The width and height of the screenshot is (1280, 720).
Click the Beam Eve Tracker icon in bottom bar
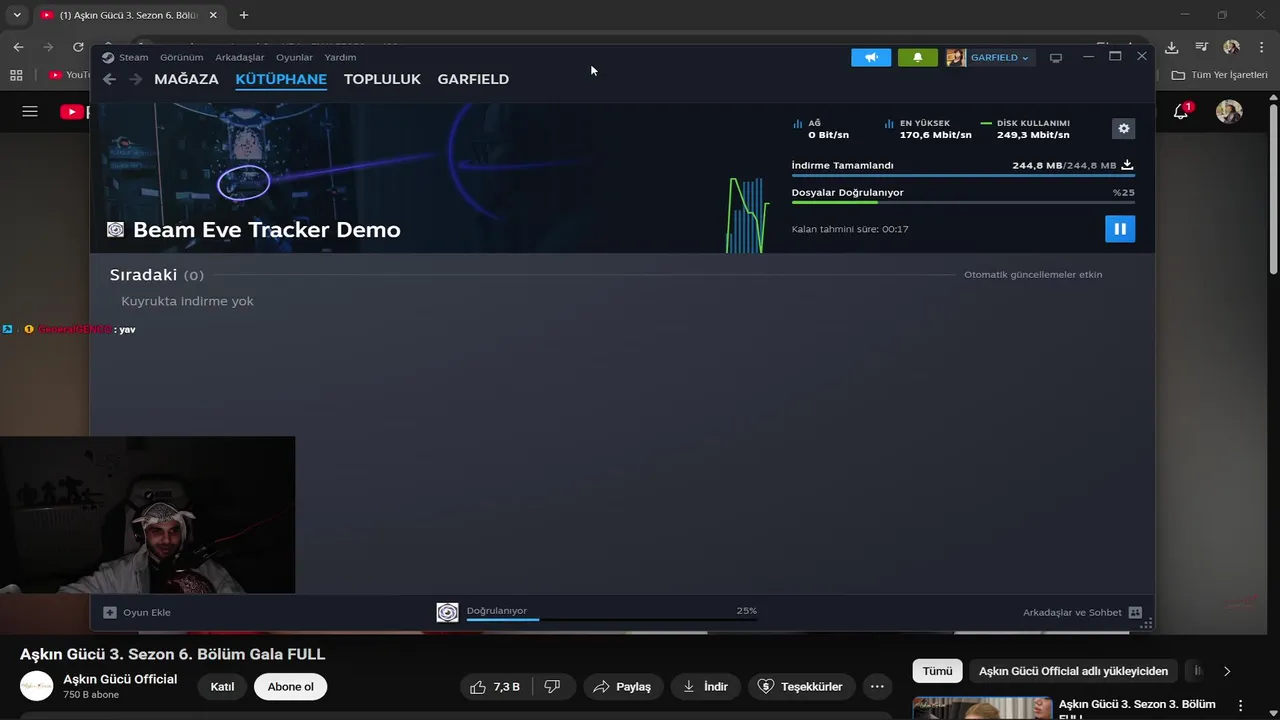pyautogui.click(x=447, y=612)
